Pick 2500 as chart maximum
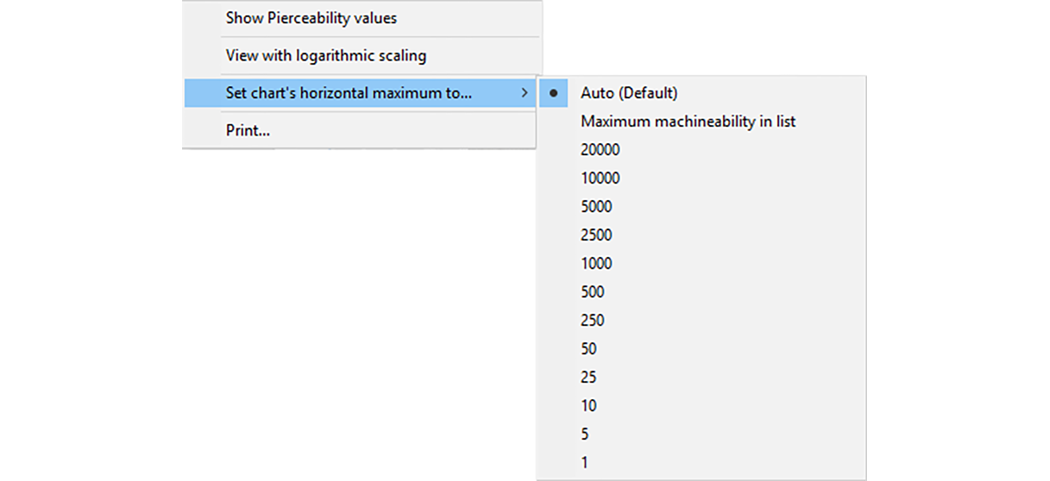The height and width of the screenshot is (481, 1050). [702, 235]
